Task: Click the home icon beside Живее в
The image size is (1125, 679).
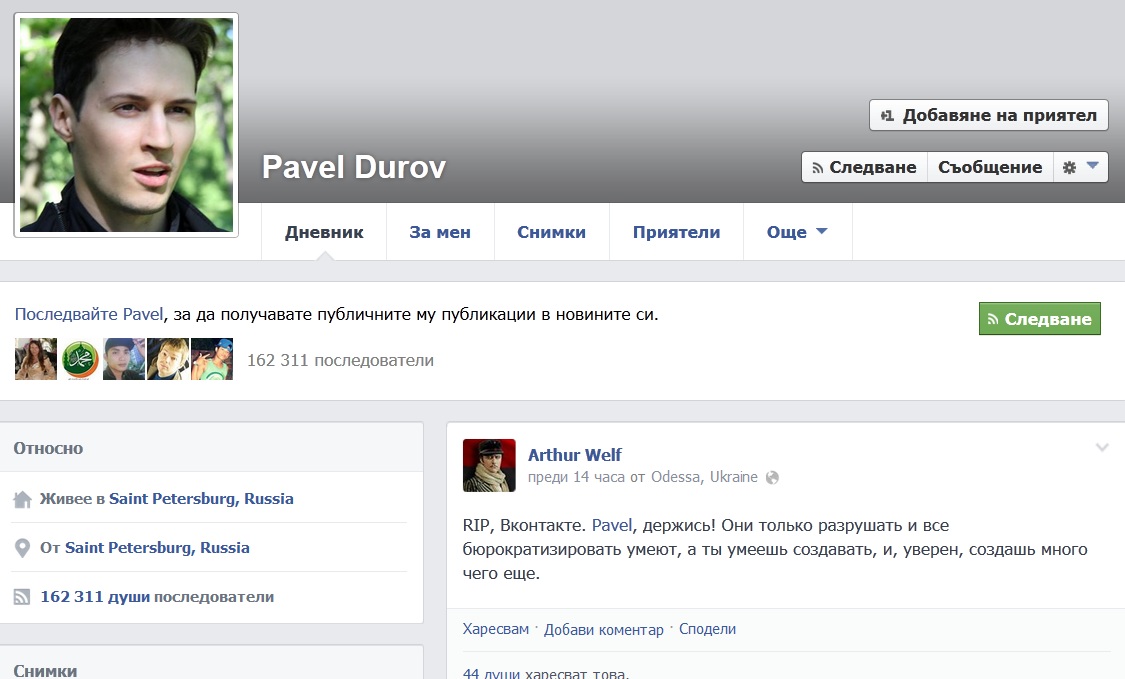Action: point(22,499)
